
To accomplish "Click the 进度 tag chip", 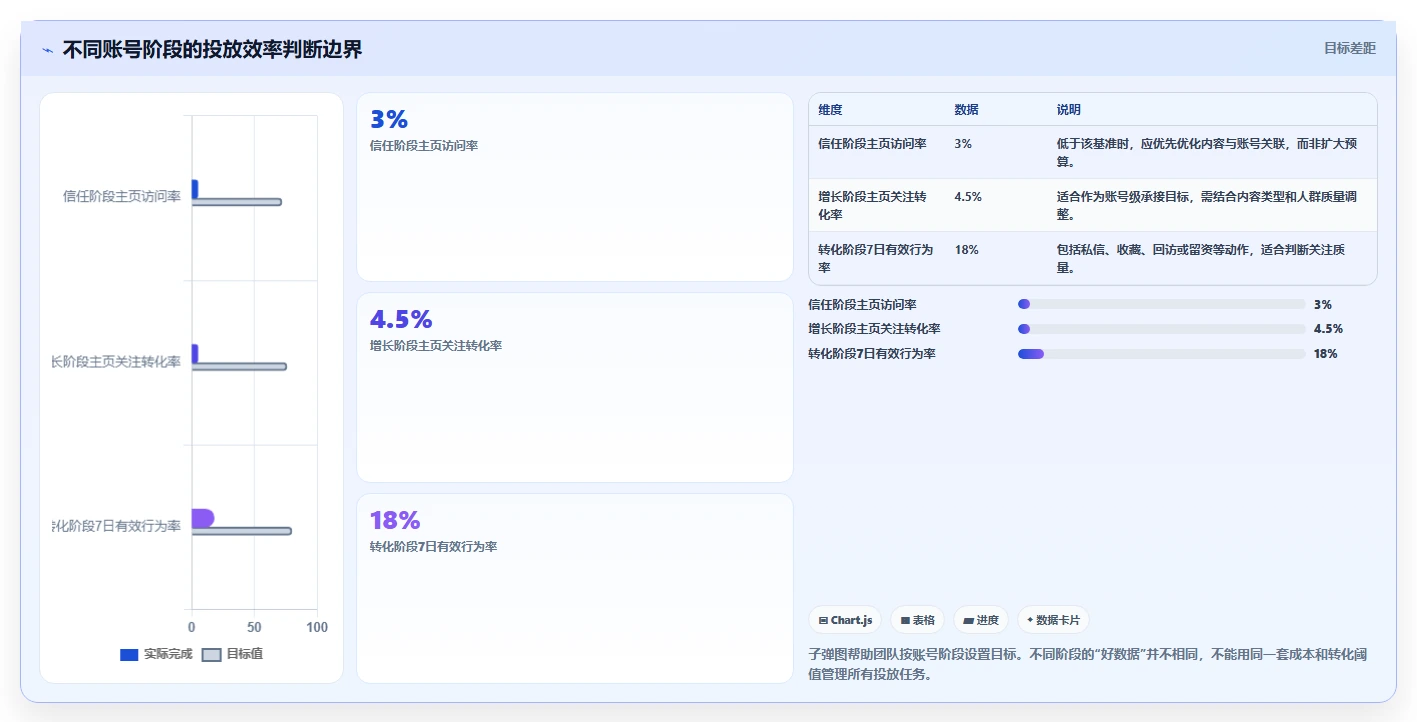I will tap(981, 620).
